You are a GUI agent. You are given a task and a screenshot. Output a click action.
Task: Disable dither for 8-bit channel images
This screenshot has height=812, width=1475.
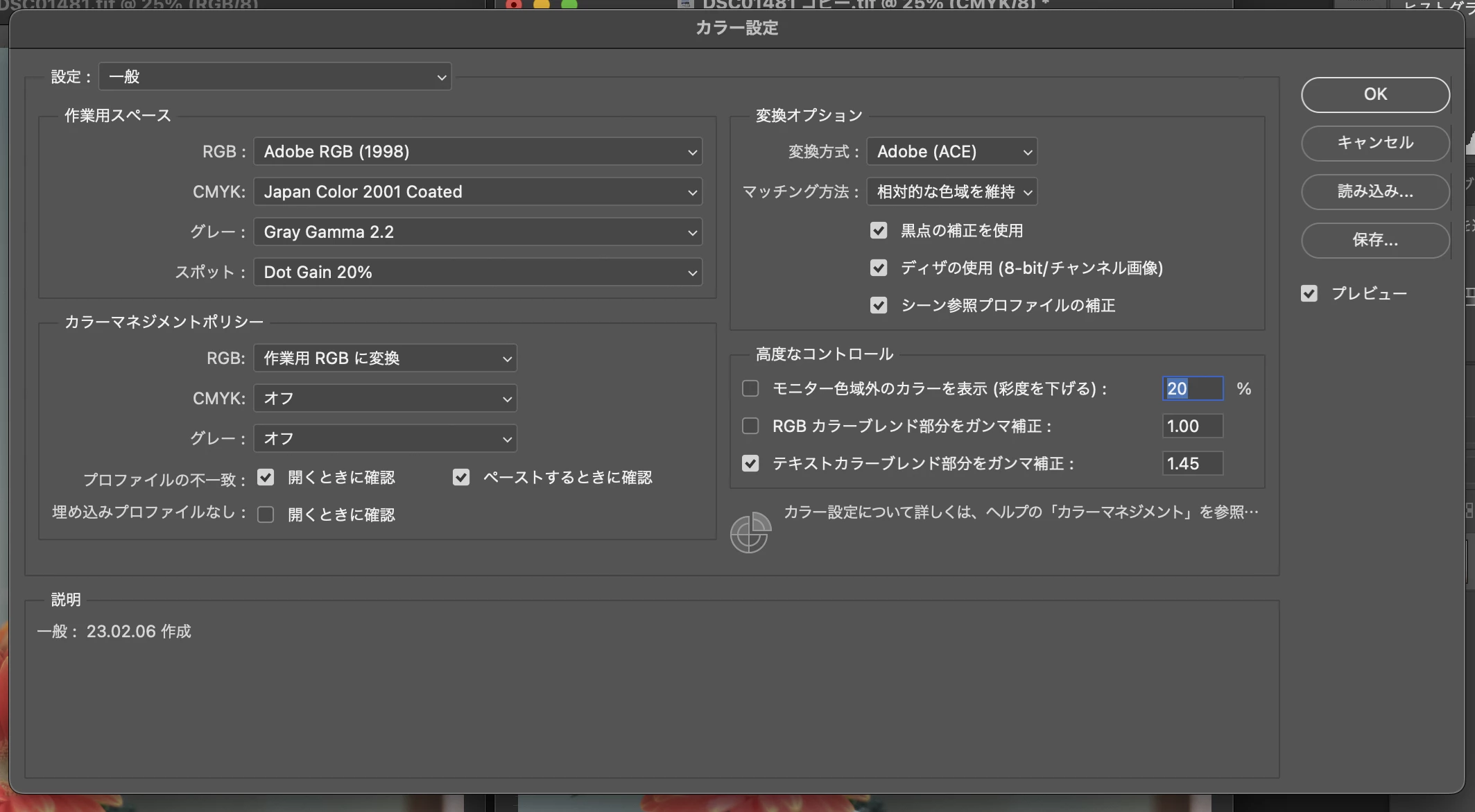[x=879, y=268]
